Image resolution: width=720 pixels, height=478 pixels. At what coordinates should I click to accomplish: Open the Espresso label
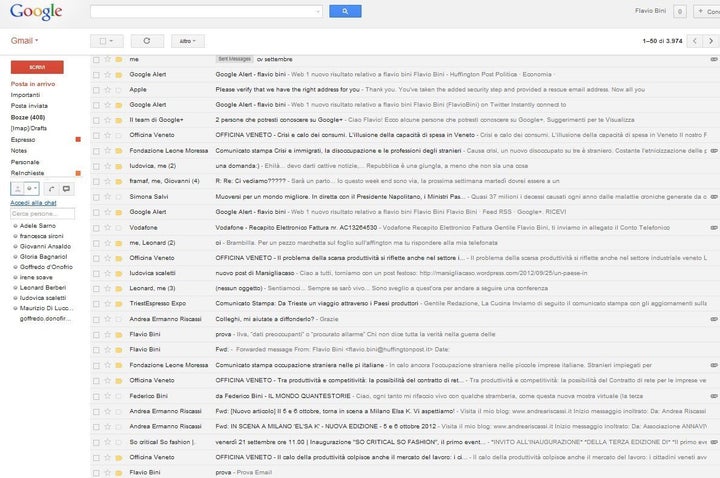(x=22, y=140)
